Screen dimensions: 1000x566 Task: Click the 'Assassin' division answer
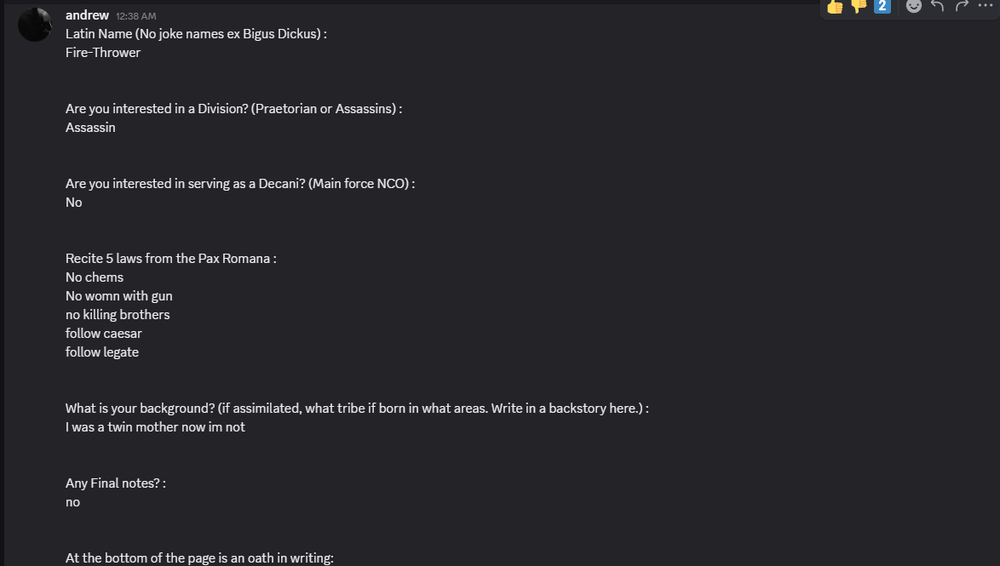point(90,127)
